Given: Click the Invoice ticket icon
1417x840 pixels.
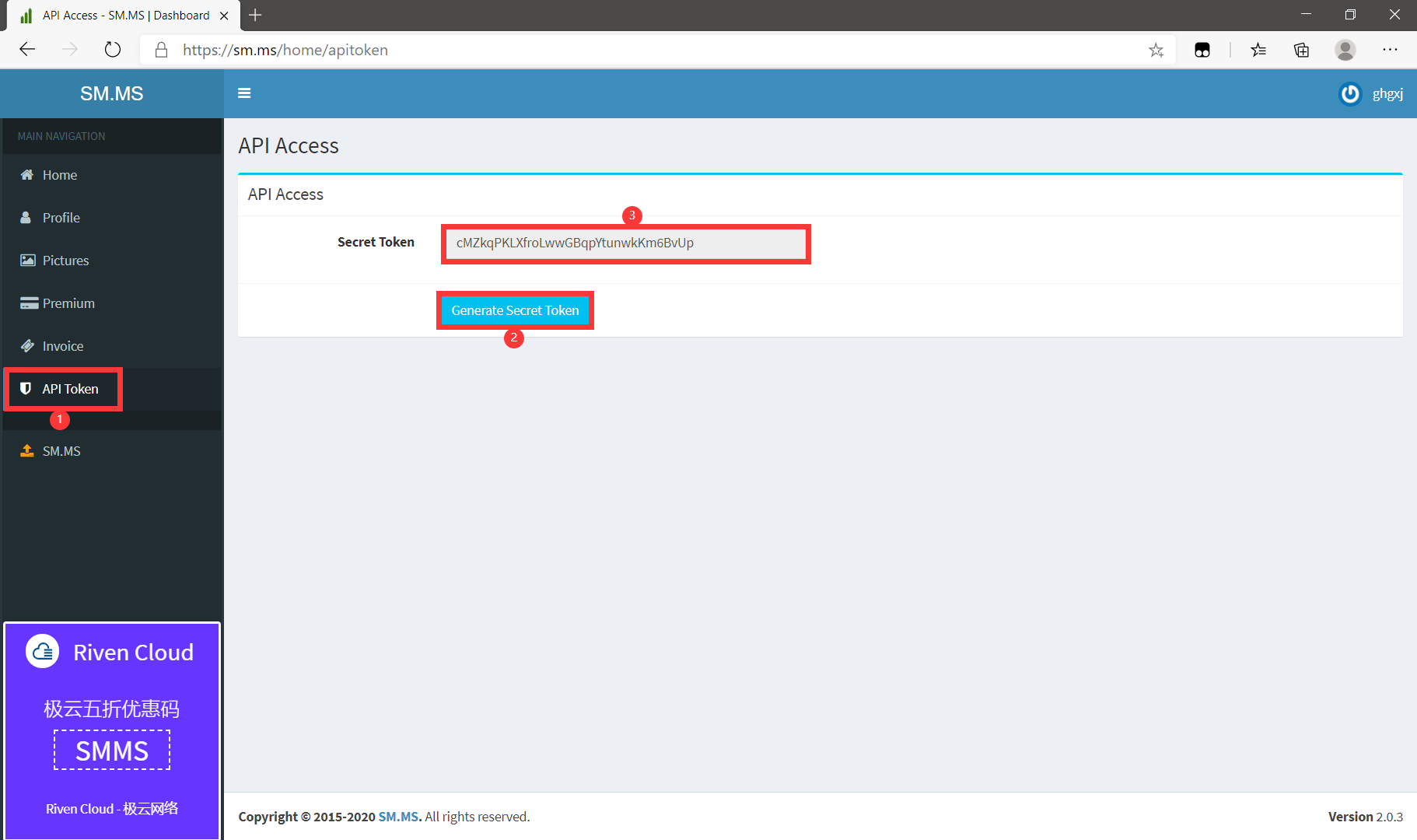Looking at the screenshot, I should (x=27, y=345).
